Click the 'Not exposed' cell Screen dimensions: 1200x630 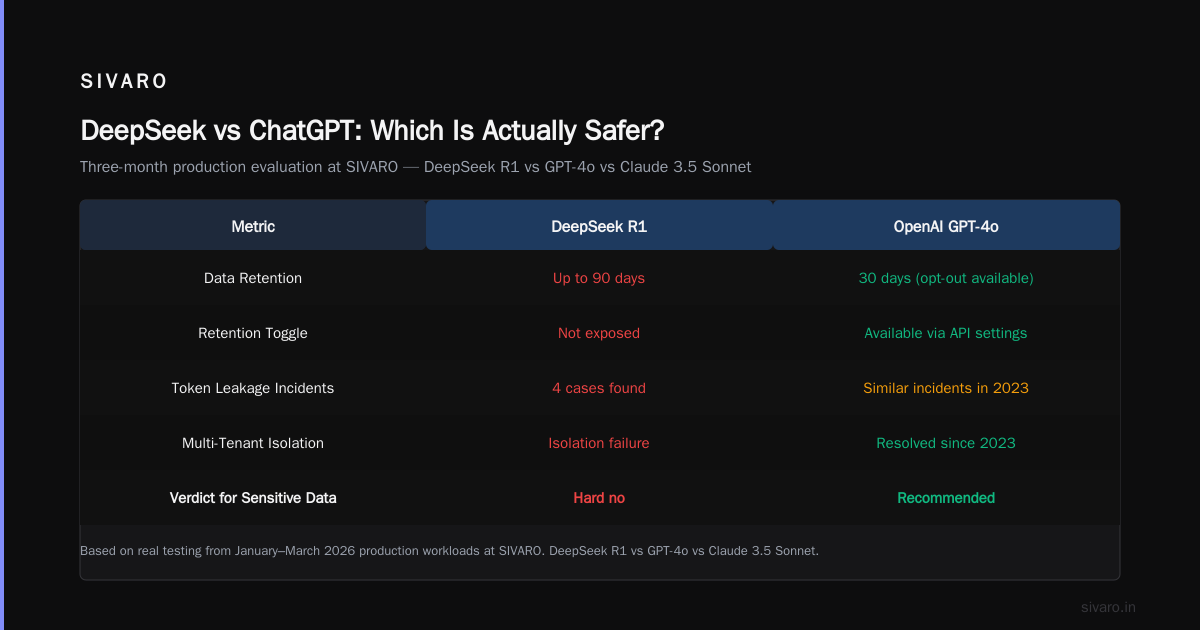point(599,333)
